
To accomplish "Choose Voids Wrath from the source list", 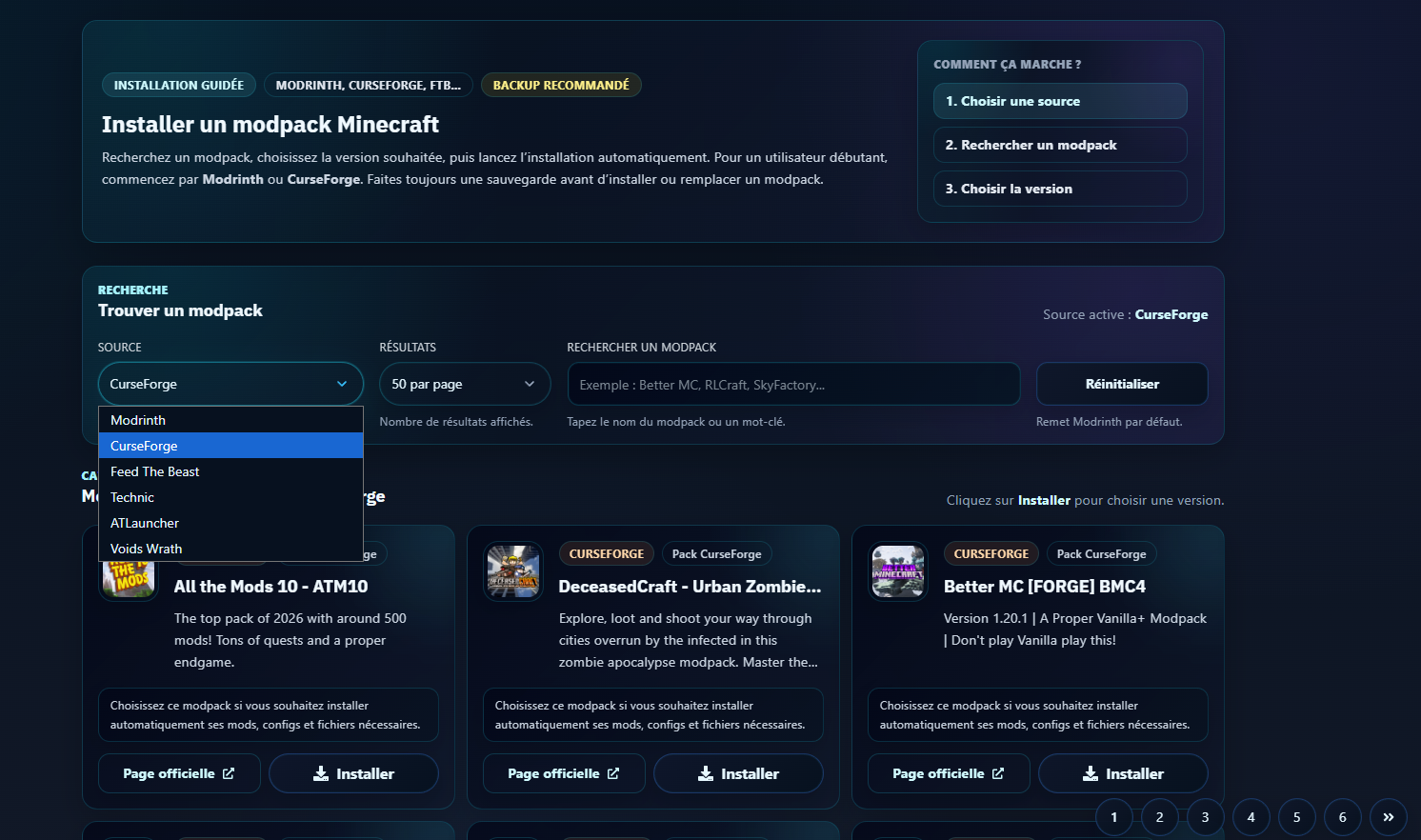I will tap(230, 549).
